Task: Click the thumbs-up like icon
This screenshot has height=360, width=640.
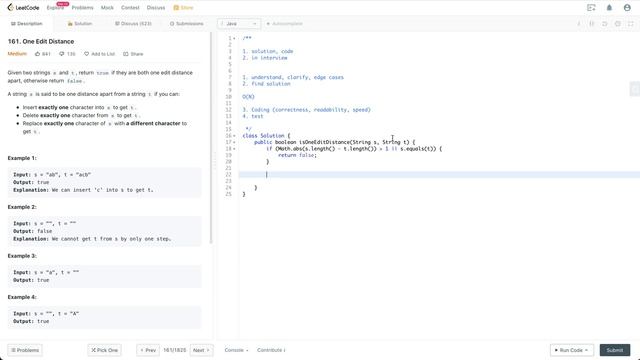Action: tap(38, 54)
